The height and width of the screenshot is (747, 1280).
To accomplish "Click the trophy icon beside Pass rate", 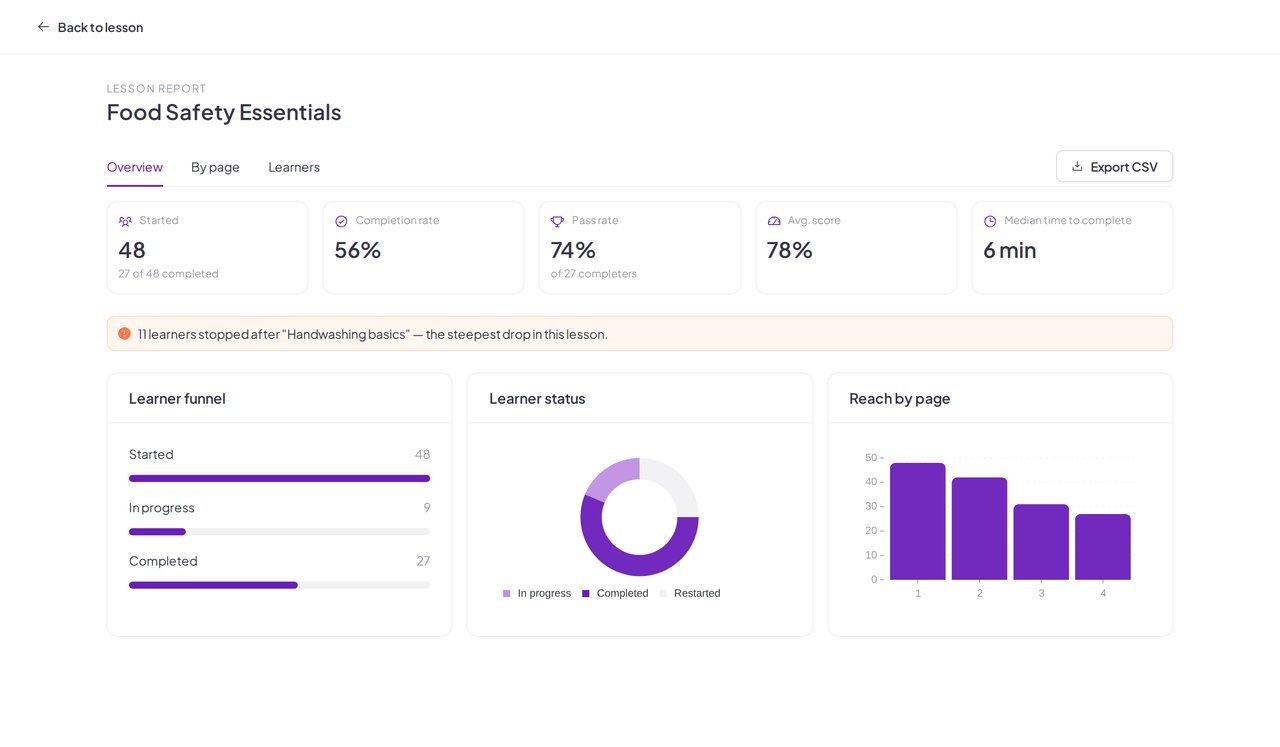I will (x=557, y=221).
